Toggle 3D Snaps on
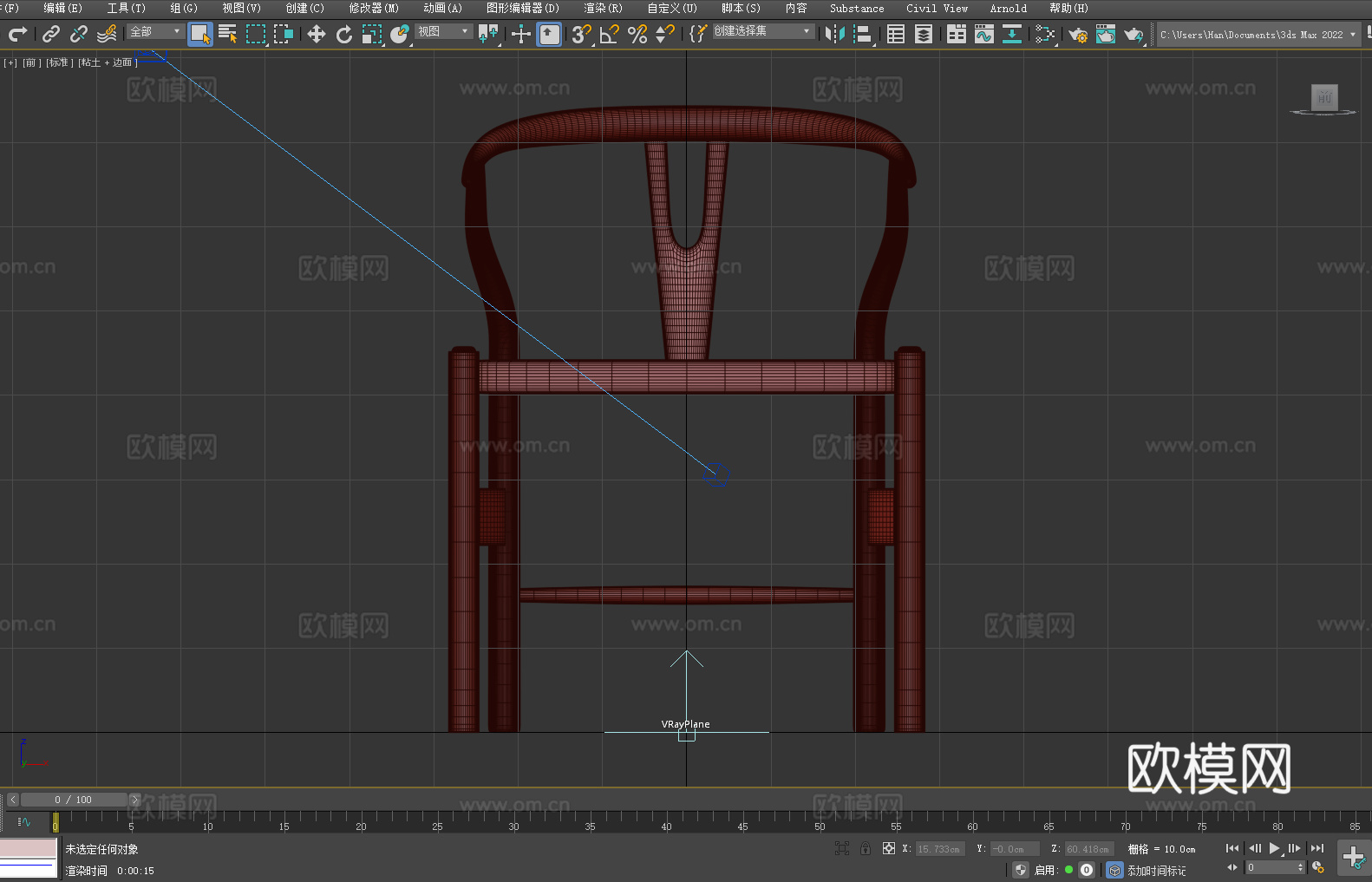The width and height of the screenshot is (1372, 882). pyautogui.click(x=582, y=34)
